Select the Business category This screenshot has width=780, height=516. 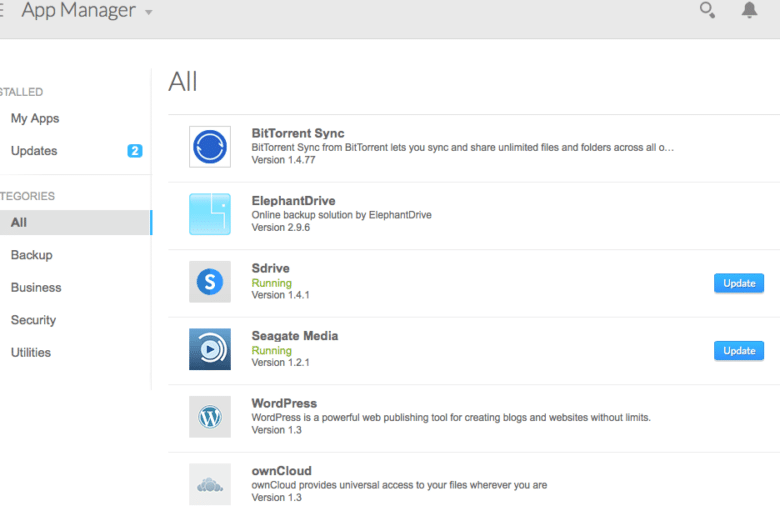[36, 288]
